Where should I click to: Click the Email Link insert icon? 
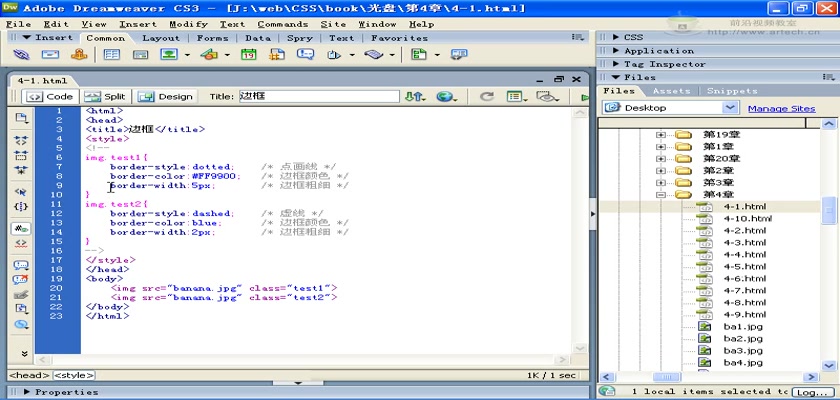pos(50,55)
